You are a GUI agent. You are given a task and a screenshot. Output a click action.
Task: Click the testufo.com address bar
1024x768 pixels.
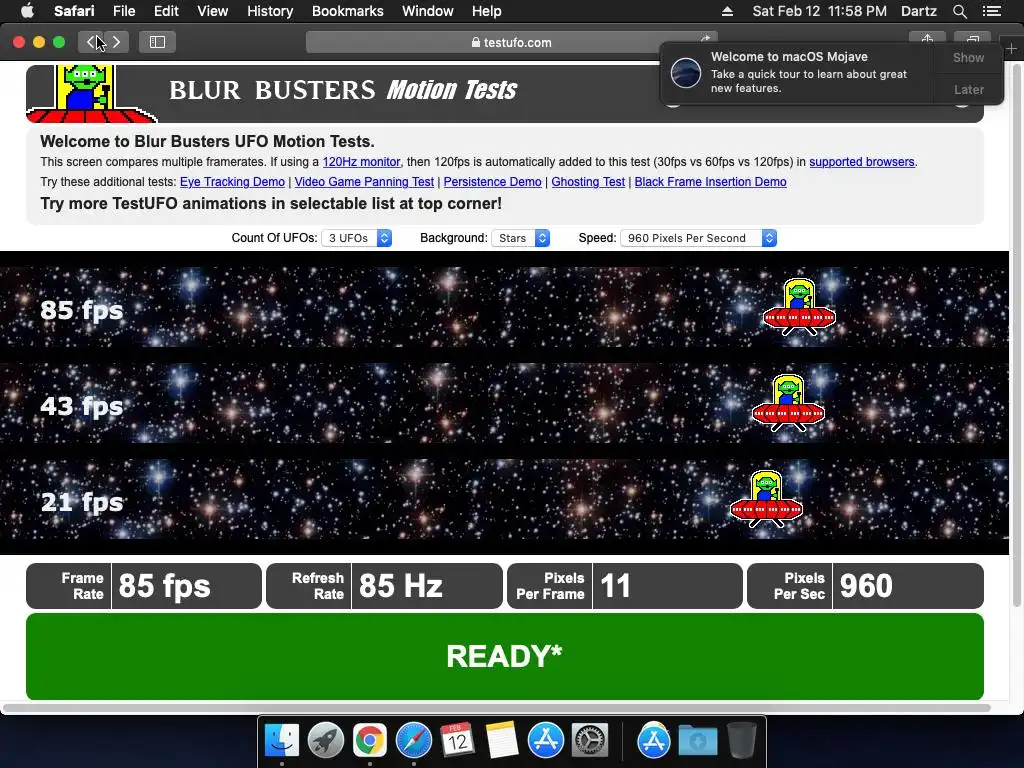[511, 42]
